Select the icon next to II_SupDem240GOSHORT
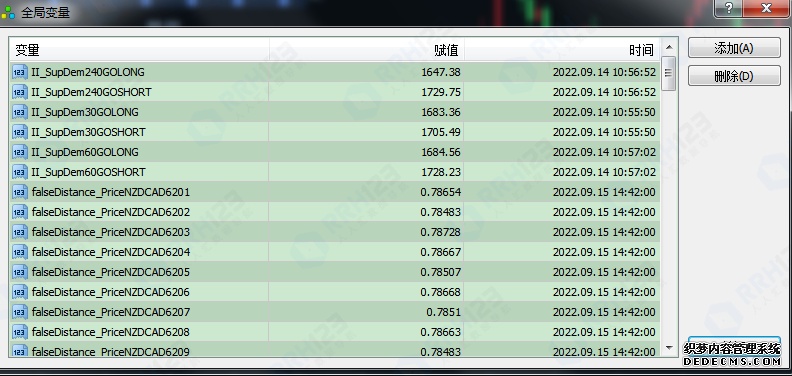This screenshot has height=376, width=792. pos(20,92)
